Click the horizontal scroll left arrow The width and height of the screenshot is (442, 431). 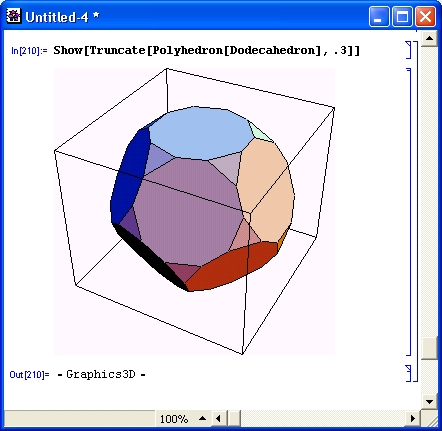point(218,418)
